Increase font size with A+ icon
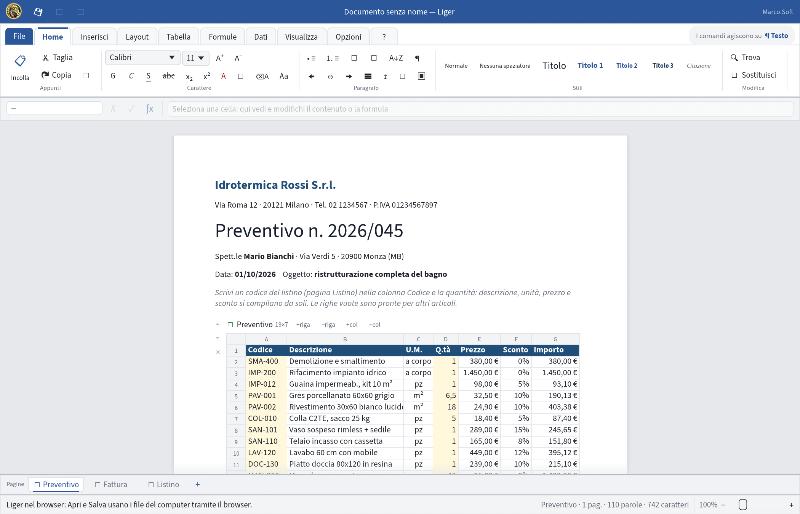 (x=219, y=58)
